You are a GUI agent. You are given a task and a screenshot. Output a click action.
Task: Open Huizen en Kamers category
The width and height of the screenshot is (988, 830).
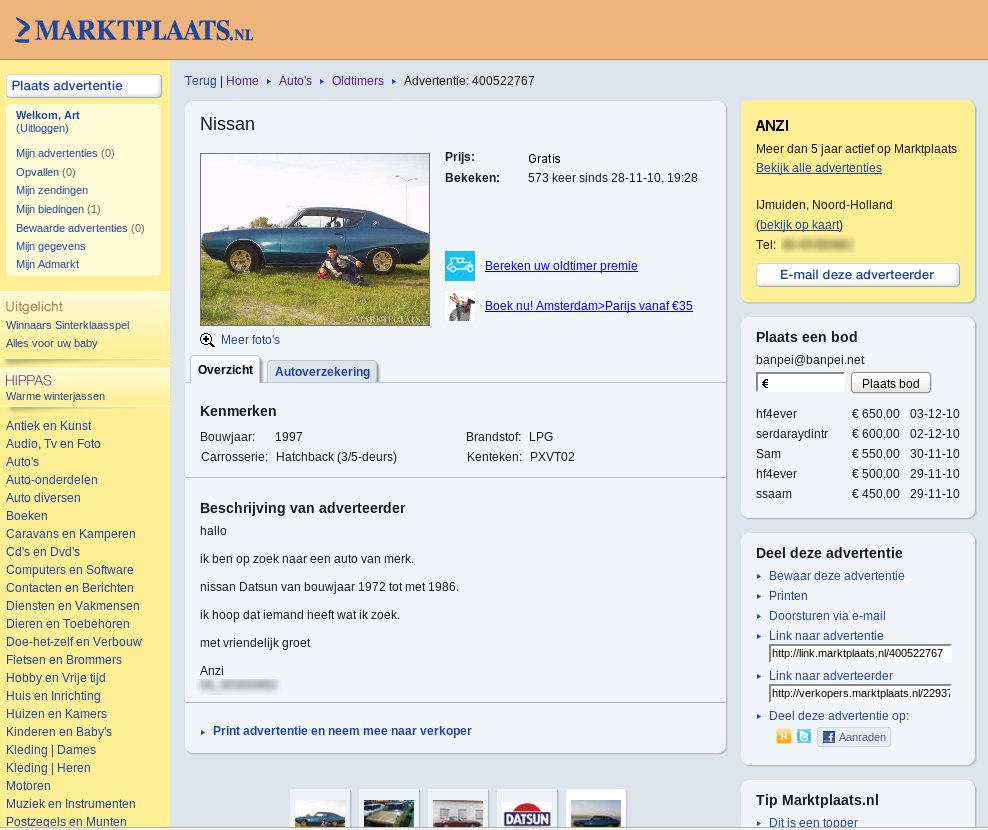56,715
